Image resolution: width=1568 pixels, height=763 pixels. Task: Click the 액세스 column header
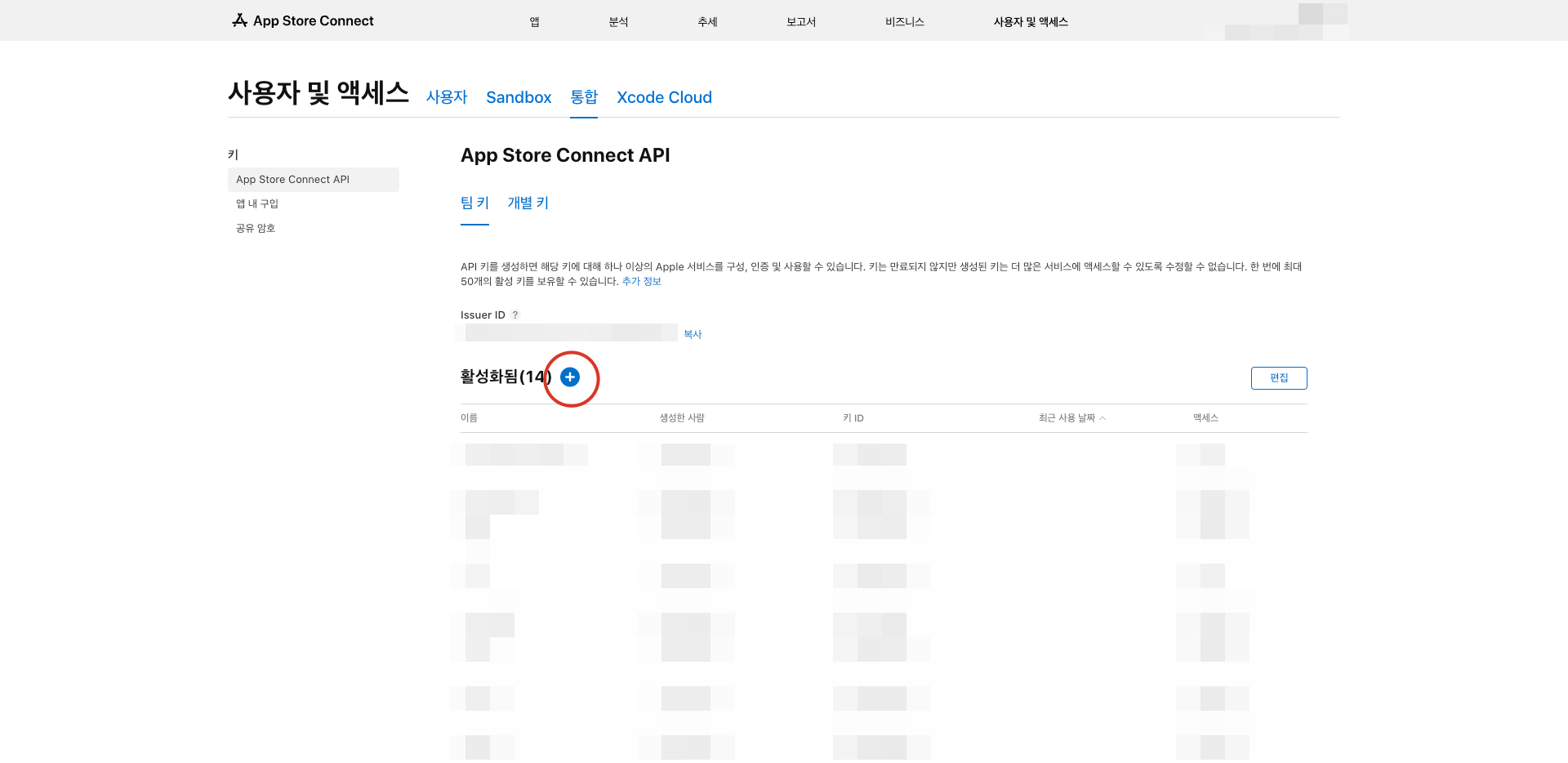coord(1205,418)
